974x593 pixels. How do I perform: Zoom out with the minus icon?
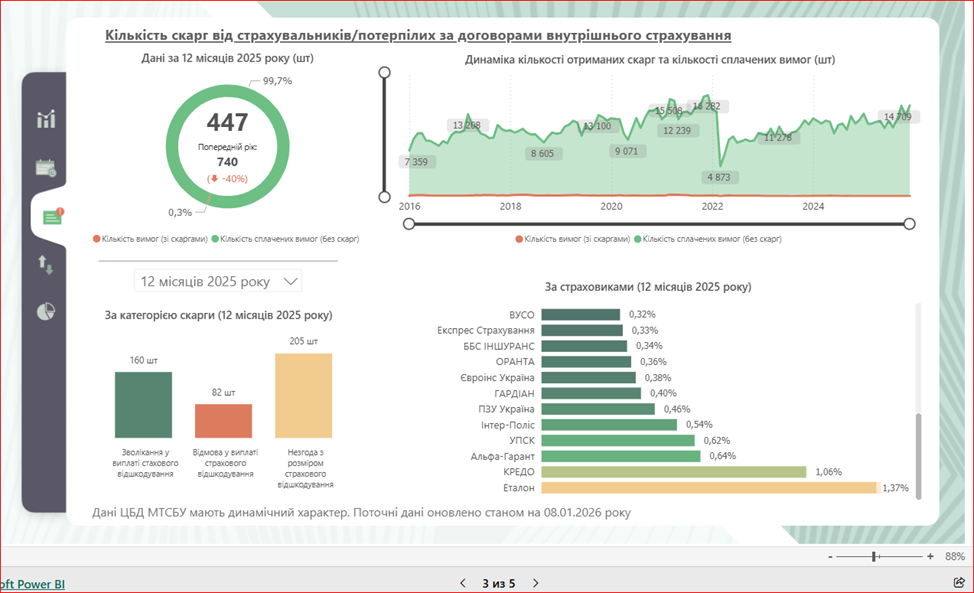[x=830, y=556]
